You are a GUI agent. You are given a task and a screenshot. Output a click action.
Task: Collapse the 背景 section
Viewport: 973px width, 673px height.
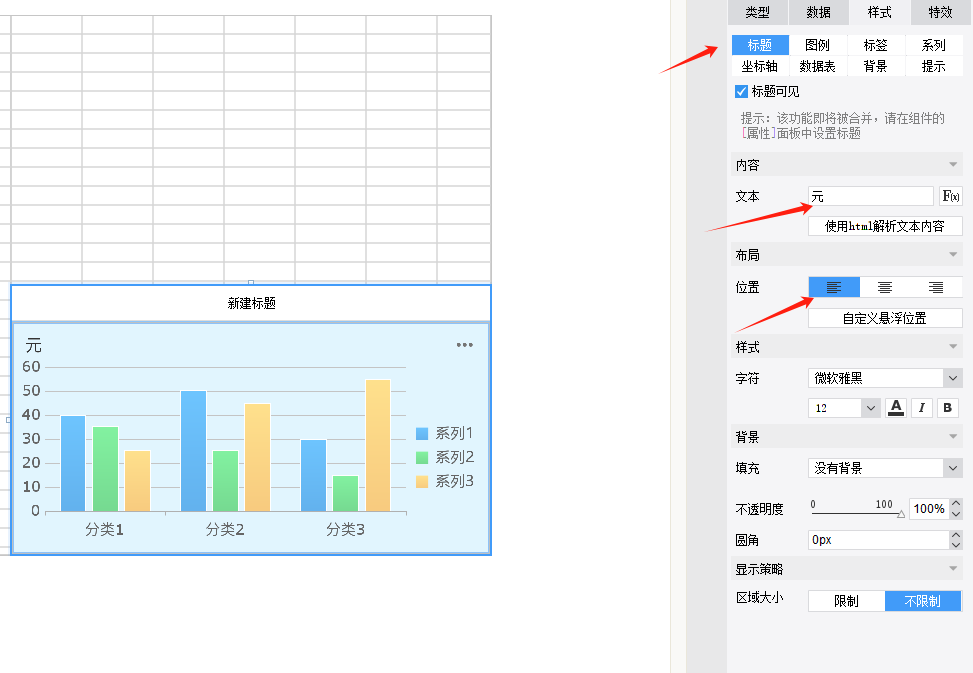953,436
